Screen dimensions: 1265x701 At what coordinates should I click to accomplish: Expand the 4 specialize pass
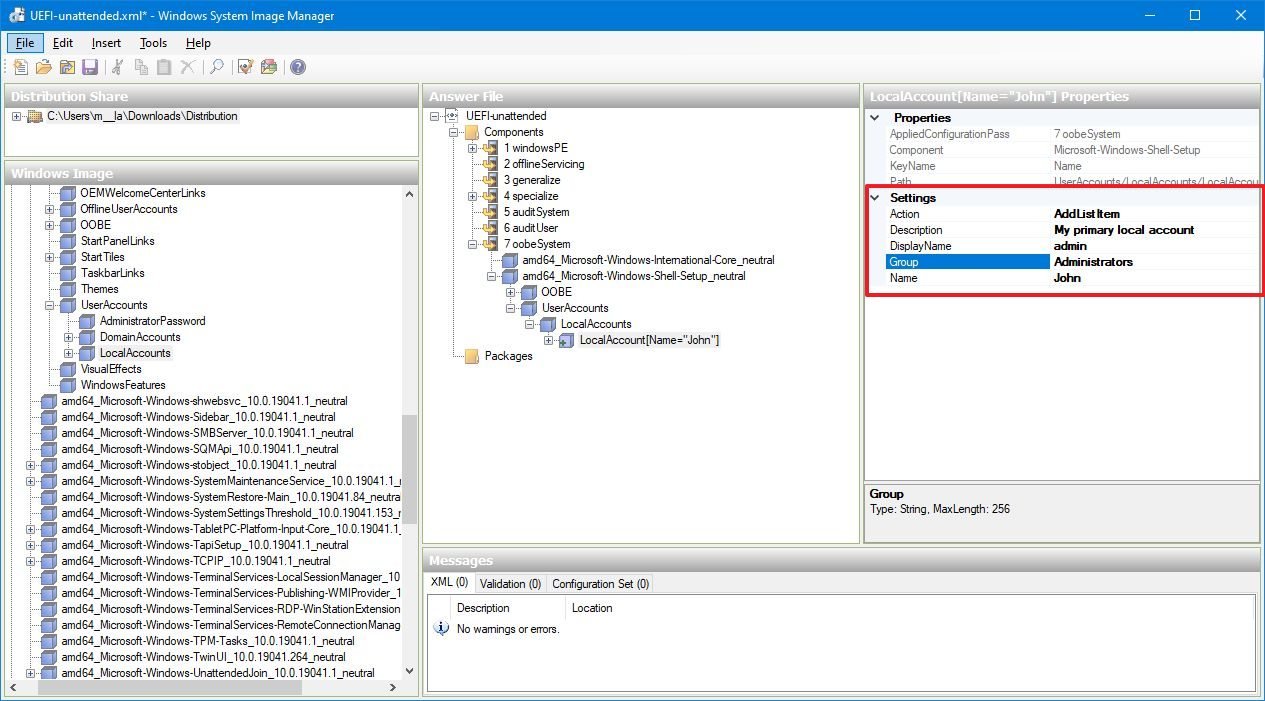coord(472,196)
